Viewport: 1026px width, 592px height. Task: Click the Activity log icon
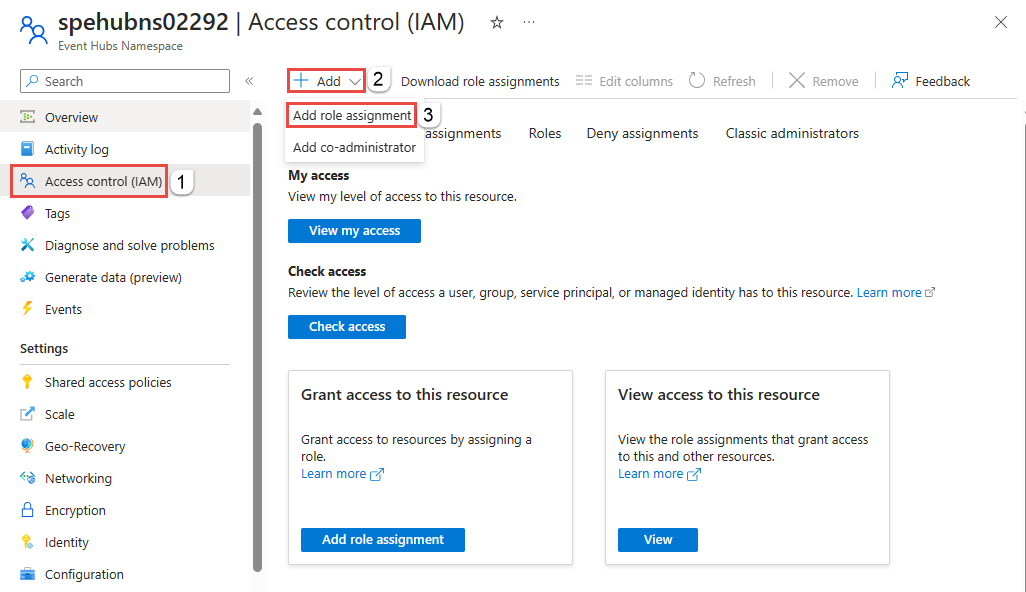click(x=27, y=149)
